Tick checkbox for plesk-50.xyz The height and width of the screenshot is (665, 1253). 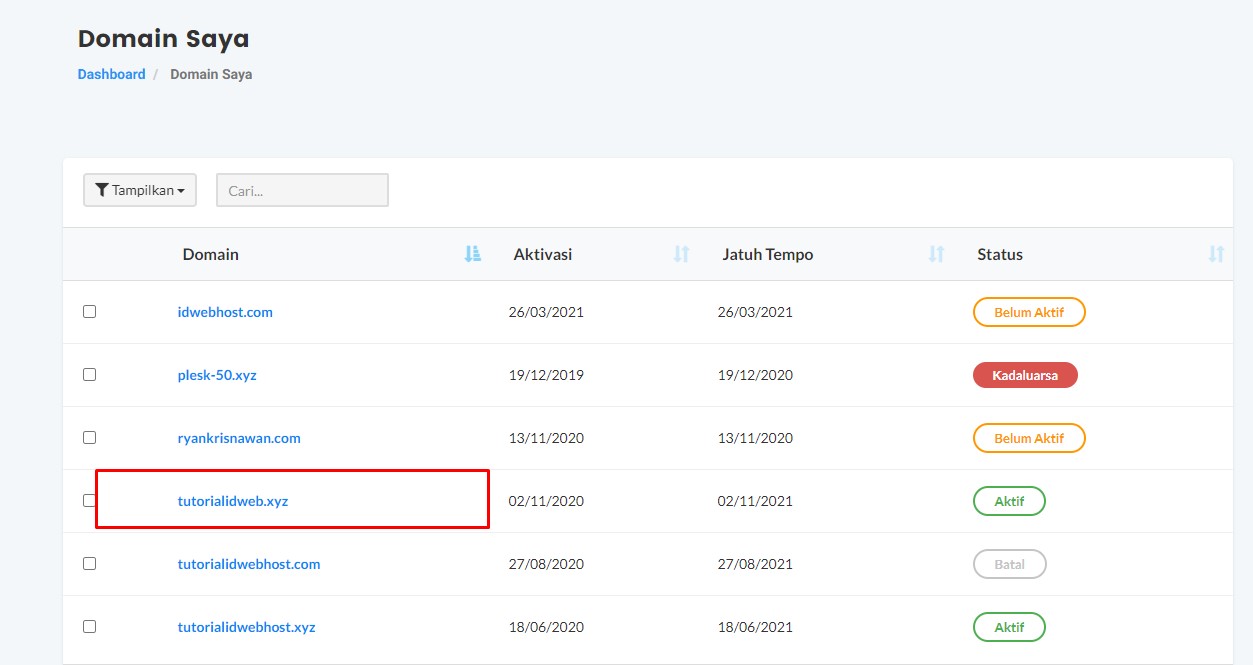coord(89,375)
